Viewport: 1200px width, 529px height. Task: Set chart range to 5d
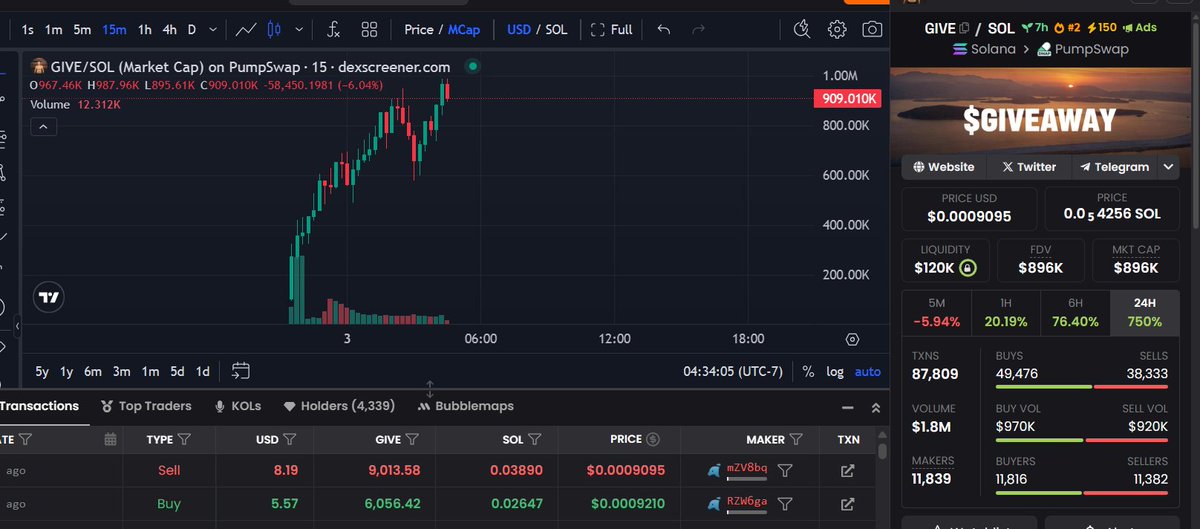click(177, 371)
